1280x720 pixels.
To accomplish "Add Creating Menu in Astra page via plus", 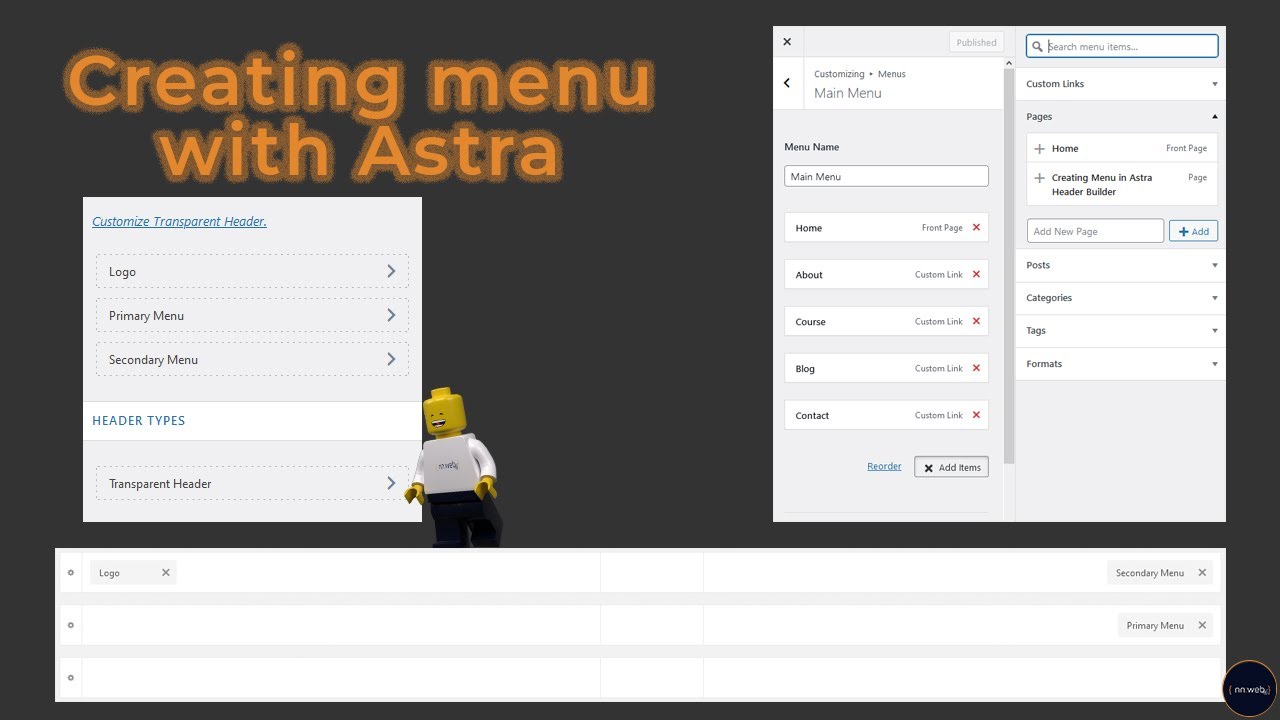I will click(x=1039, y=178).
